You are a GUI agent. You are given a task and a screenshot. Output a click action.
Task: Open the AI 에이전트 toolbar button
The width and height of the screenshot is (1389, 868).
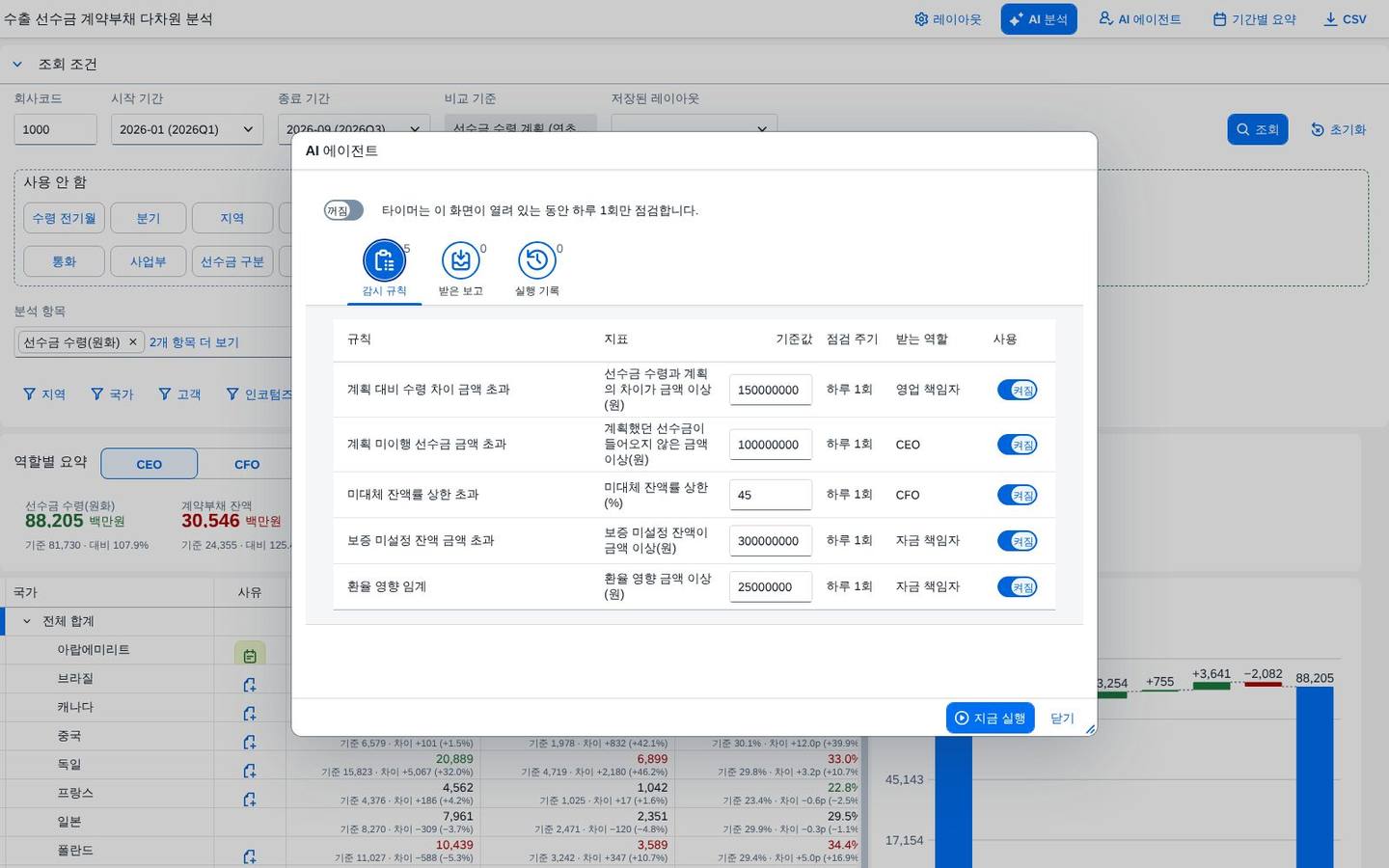pyautogui.click(x=1139, y=19)
